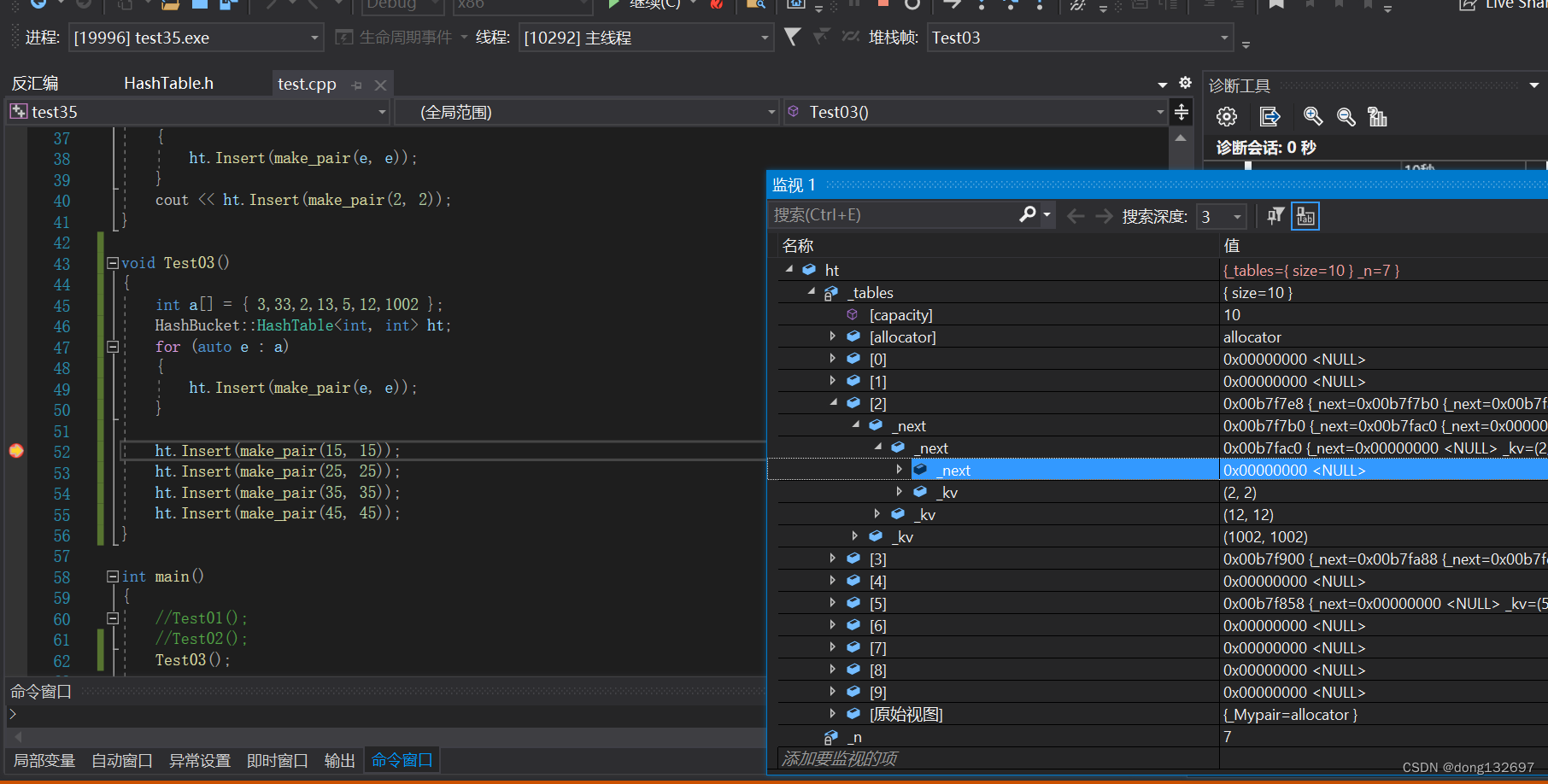This screenshot has width=1548, height=784.
Task: Collapse the _tables node
Action: click(812, 291)
